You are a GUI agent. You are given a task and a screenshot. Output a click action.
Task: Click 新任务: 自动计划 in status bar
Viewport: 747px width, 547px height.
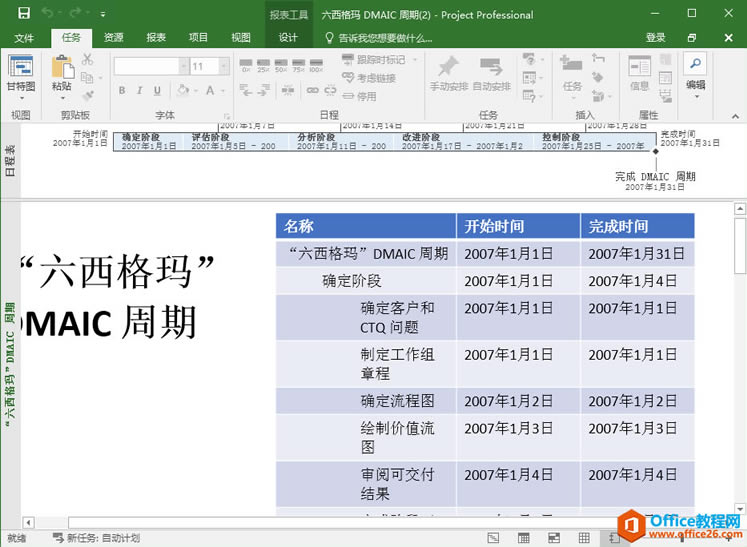[x=97, y=538]
